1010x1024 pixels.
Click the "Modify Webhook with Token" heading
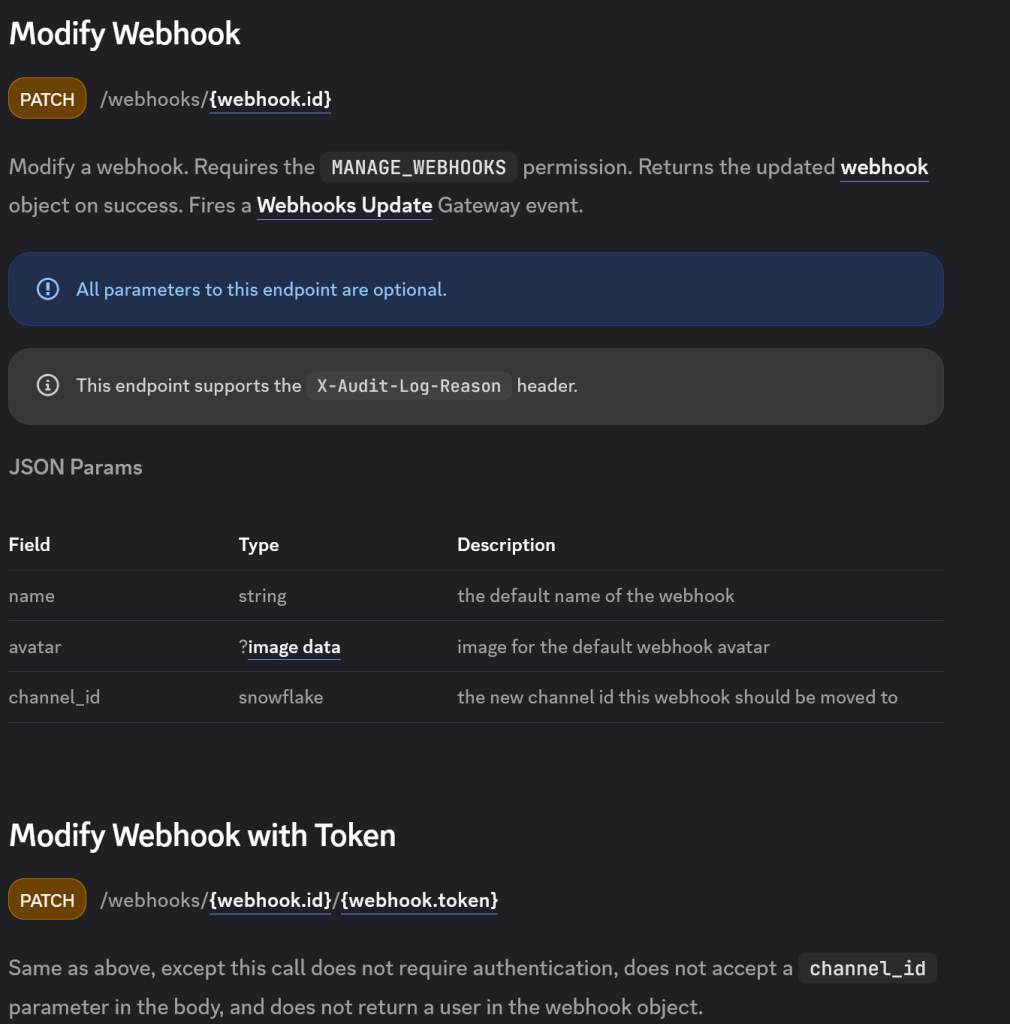pos(202,835)
